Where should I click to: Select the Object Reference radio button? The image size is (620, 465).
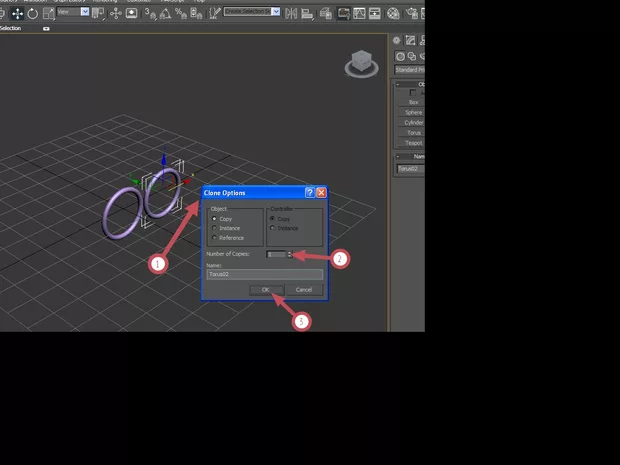point(214,238)
